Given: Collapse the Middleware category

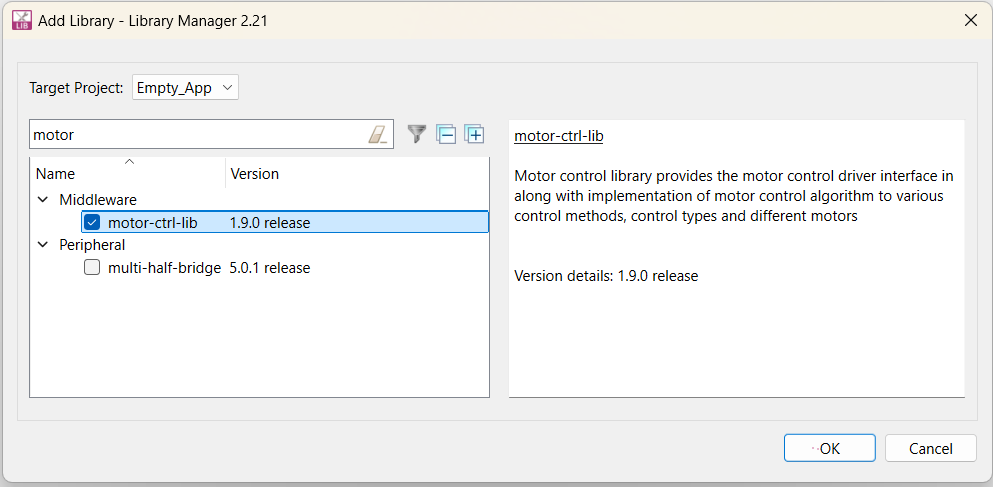Looking at the screenshot, I should tap(43, 199).
